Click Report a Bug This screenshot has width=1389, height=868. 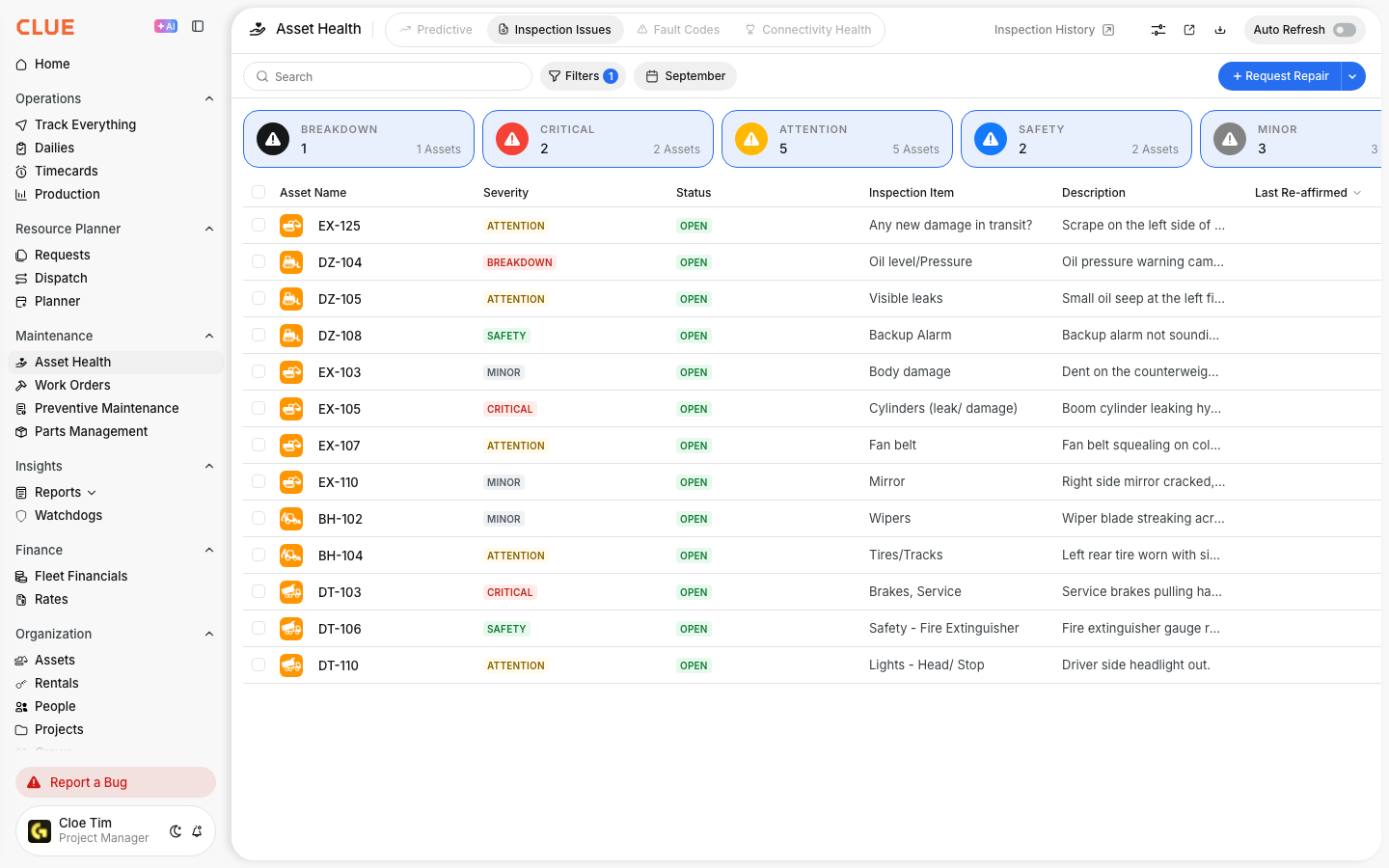point(116,782)
